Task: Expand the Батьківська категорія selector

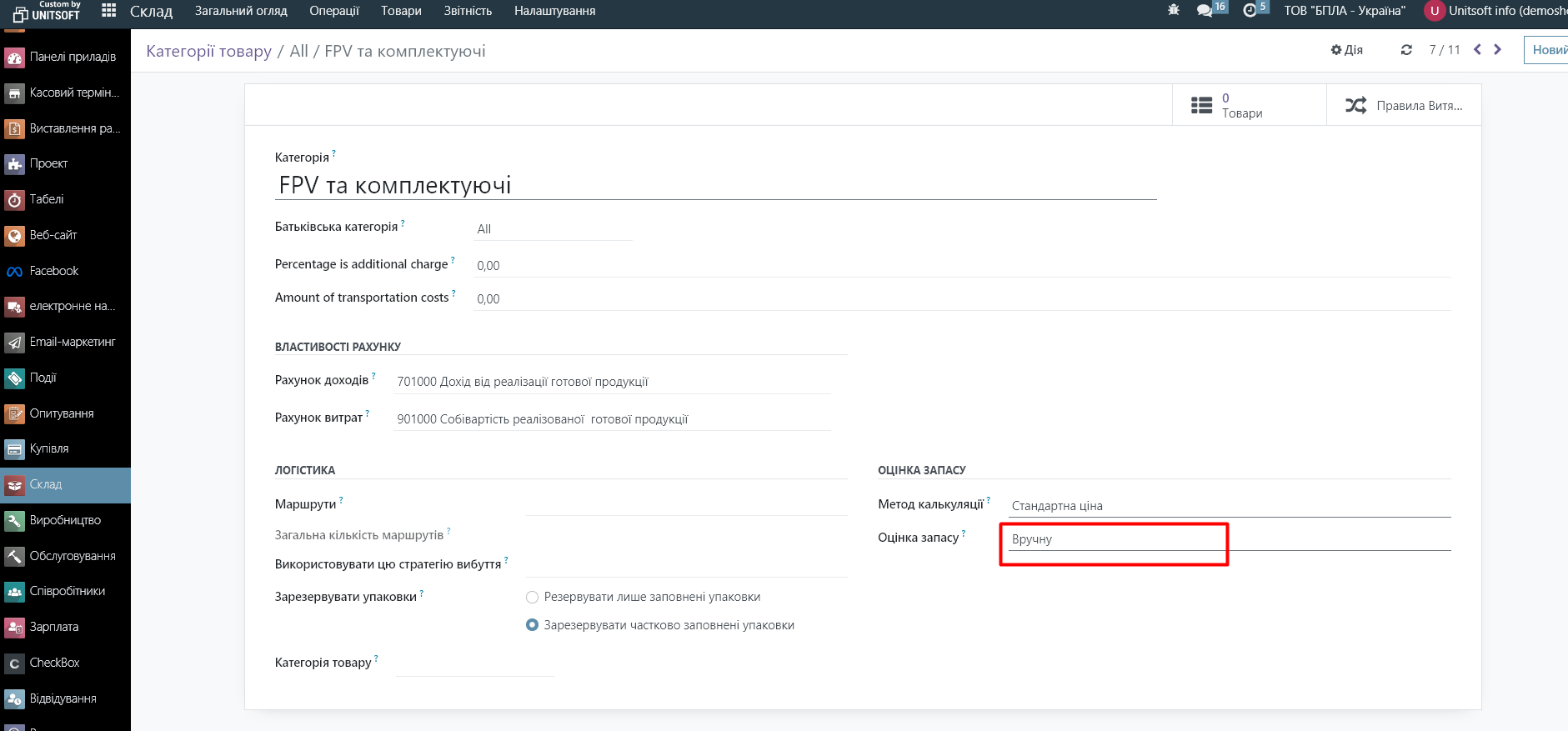Action: 553,229
